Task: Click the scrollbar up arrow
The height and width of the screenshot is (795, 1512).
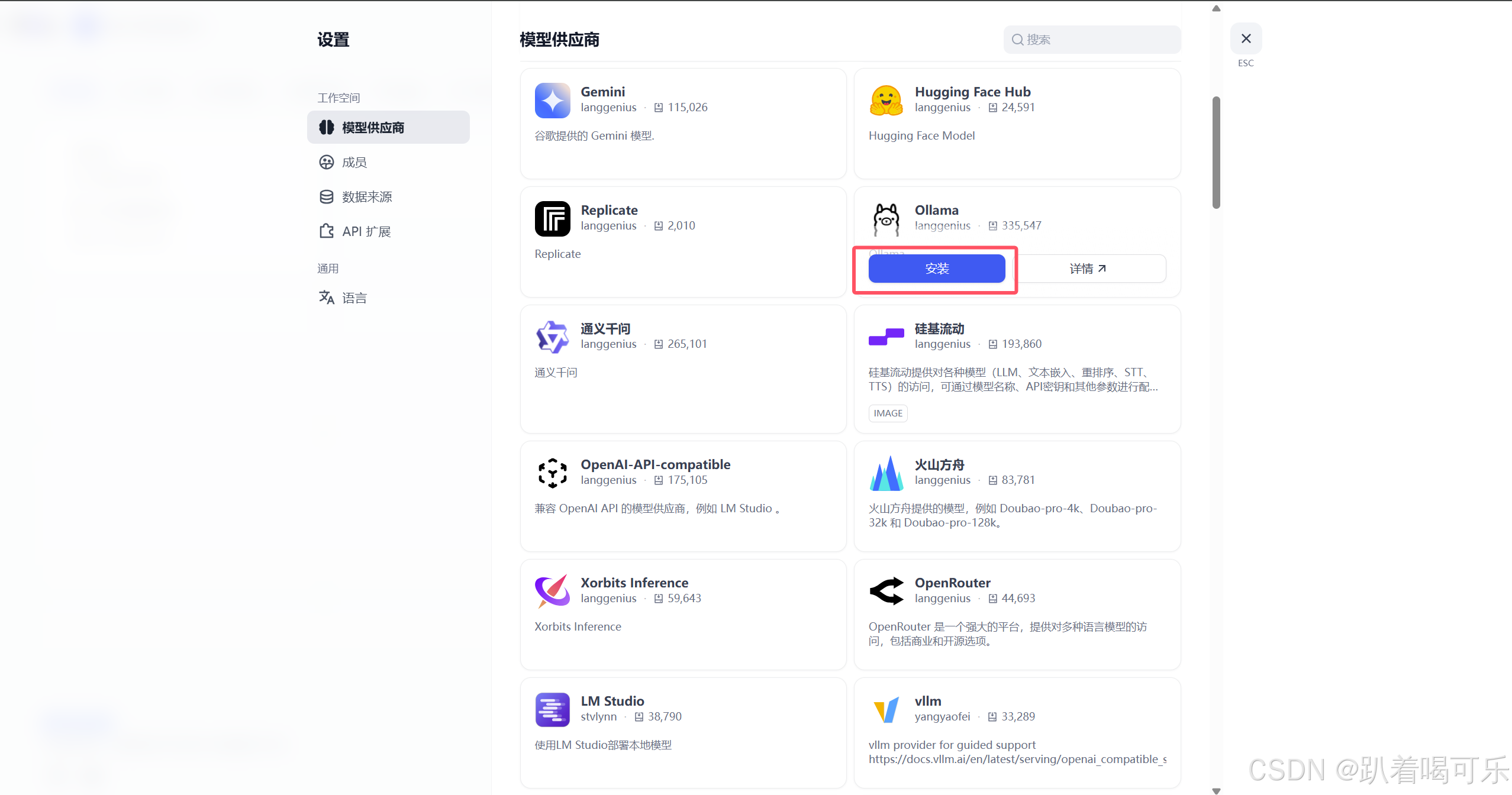Action: coord(1216,8)
